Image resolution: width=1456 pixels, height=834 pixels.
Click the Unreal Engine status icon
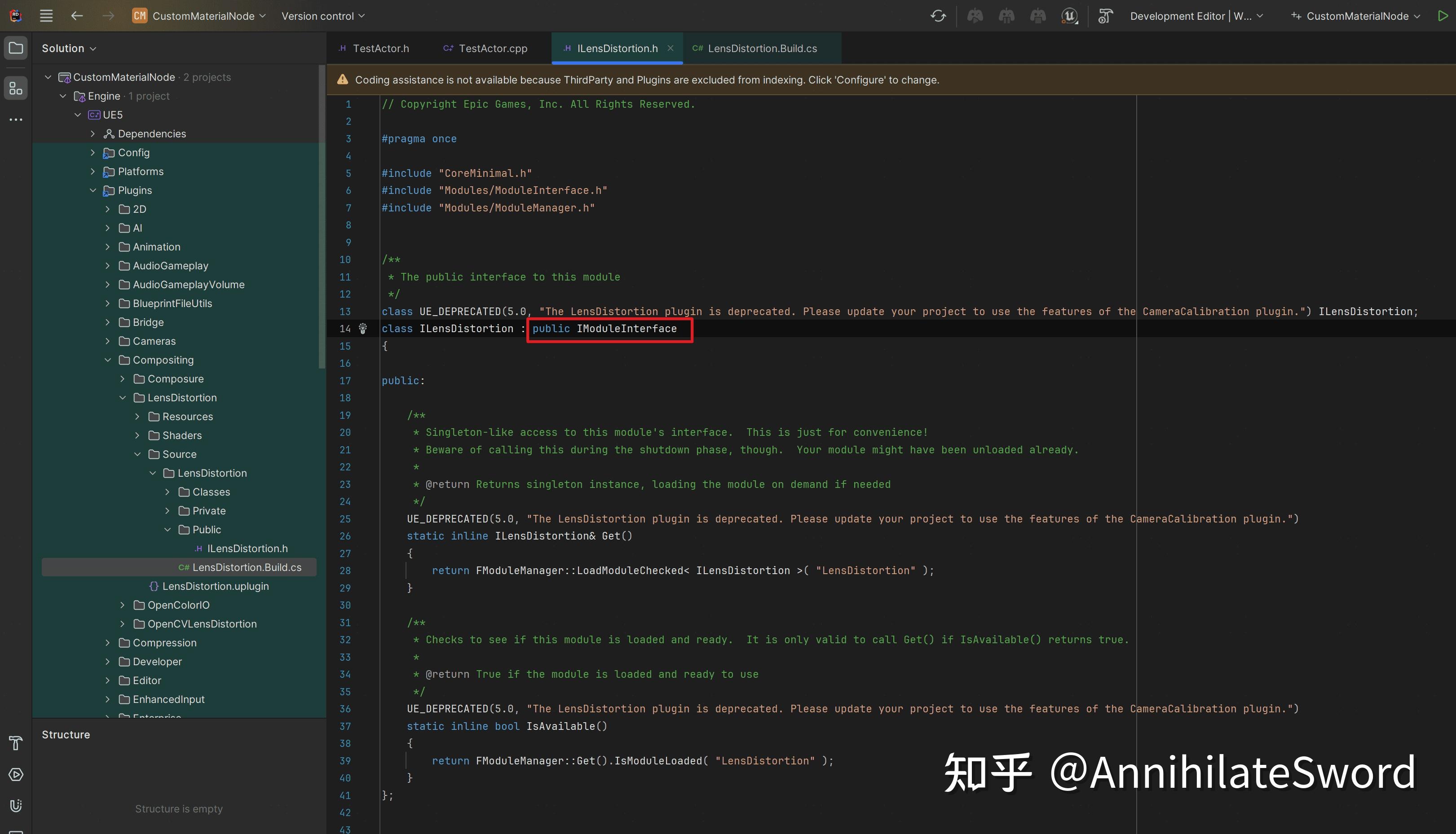pos(1069,16)
